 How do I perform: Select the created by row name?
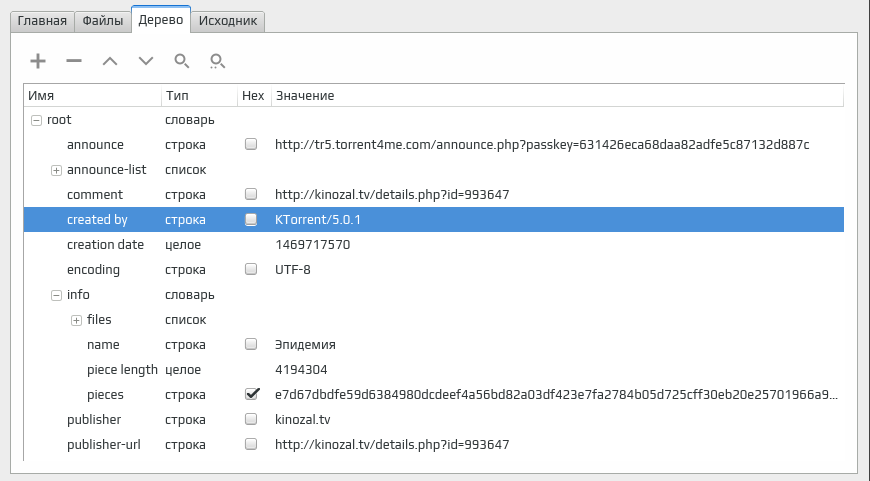97,220
